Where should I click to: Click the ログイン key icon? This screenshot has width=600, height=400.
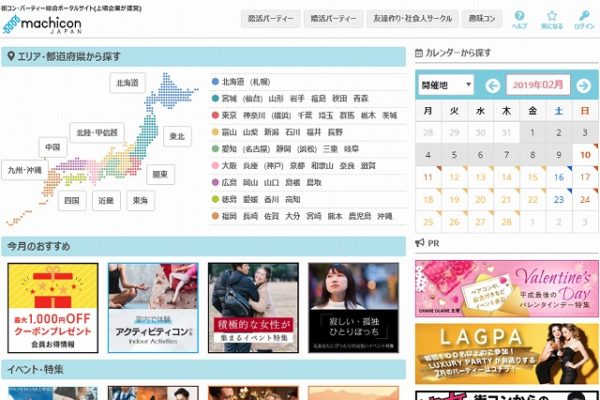click(x=585, y=19)
